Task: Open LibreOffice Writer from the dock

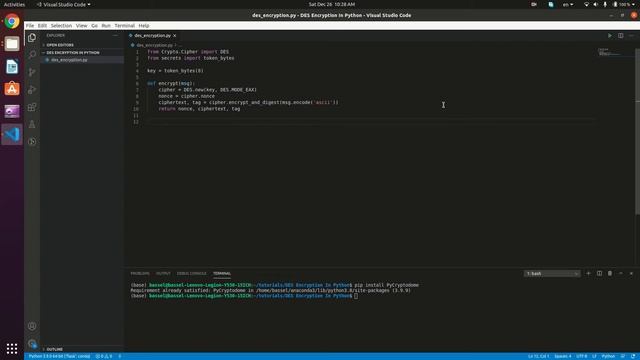Action: pos(12,67)
